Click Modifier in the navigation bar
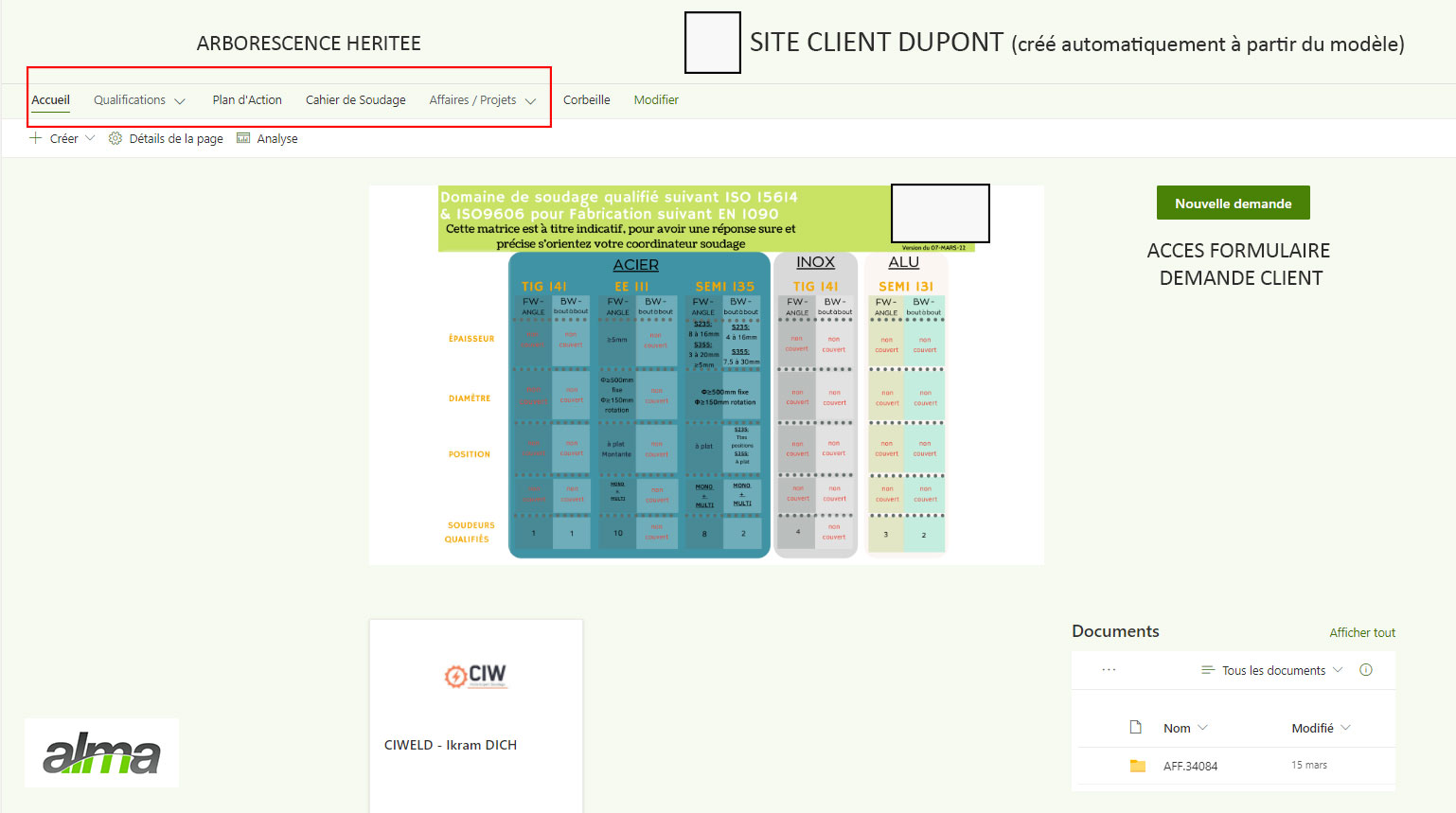 (x=656, y=100)
